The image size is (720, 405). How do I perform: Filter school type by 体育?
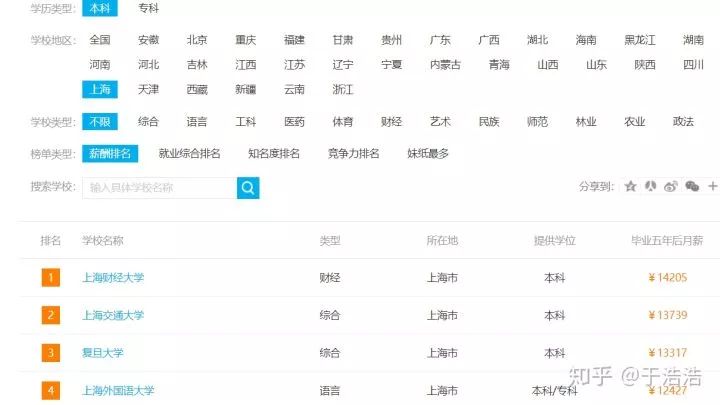[343, 122]
